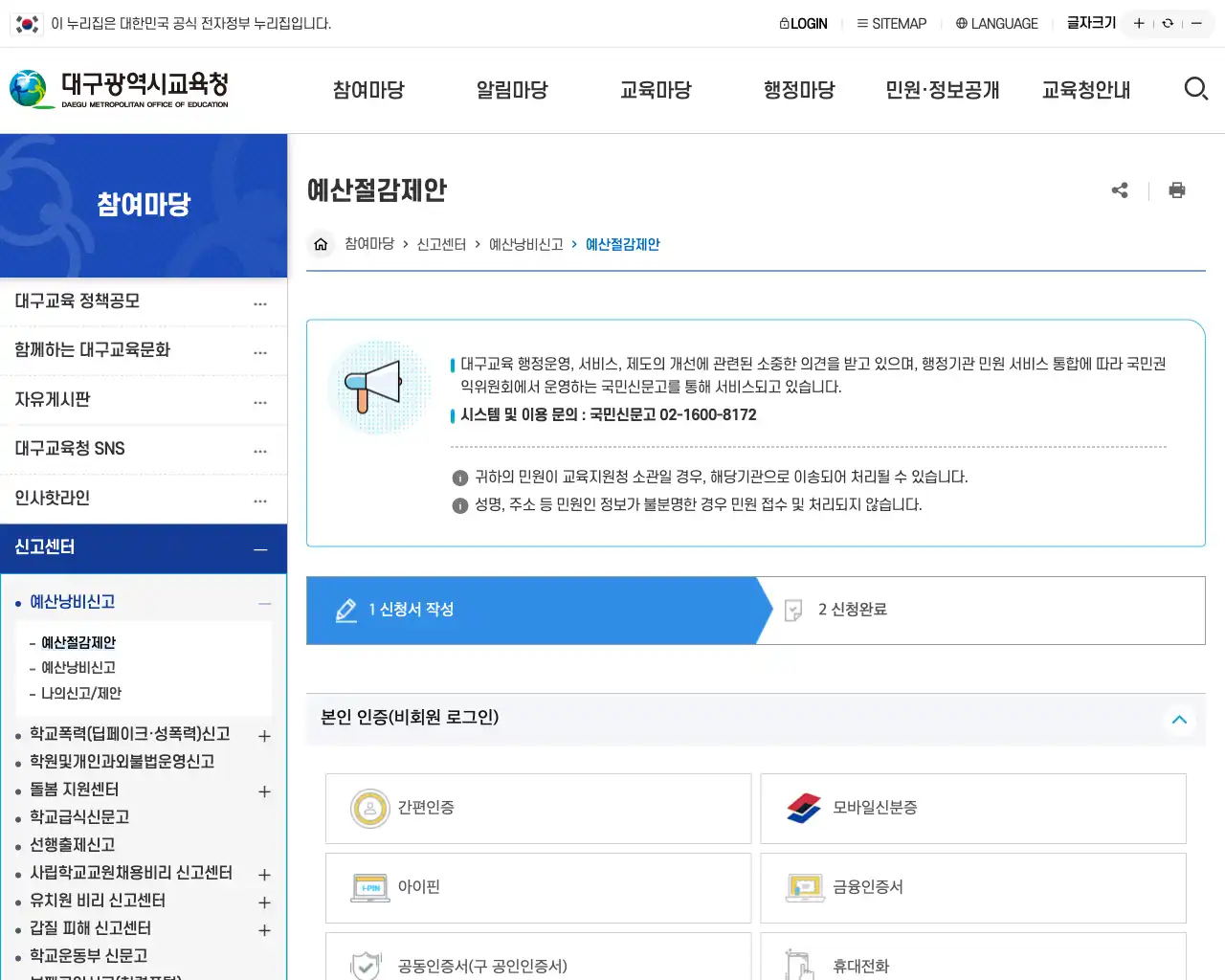Select 휴대전화 phone authentication
The image size is (1225, 980).
973,965
